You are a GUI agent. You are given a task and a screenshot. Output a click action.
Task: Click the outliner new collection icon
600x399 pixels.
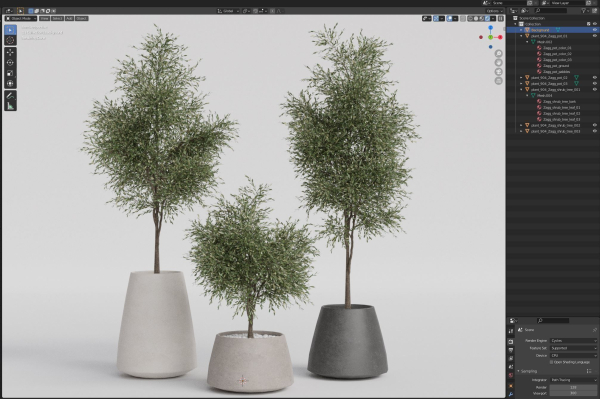(x=595, y=11)
